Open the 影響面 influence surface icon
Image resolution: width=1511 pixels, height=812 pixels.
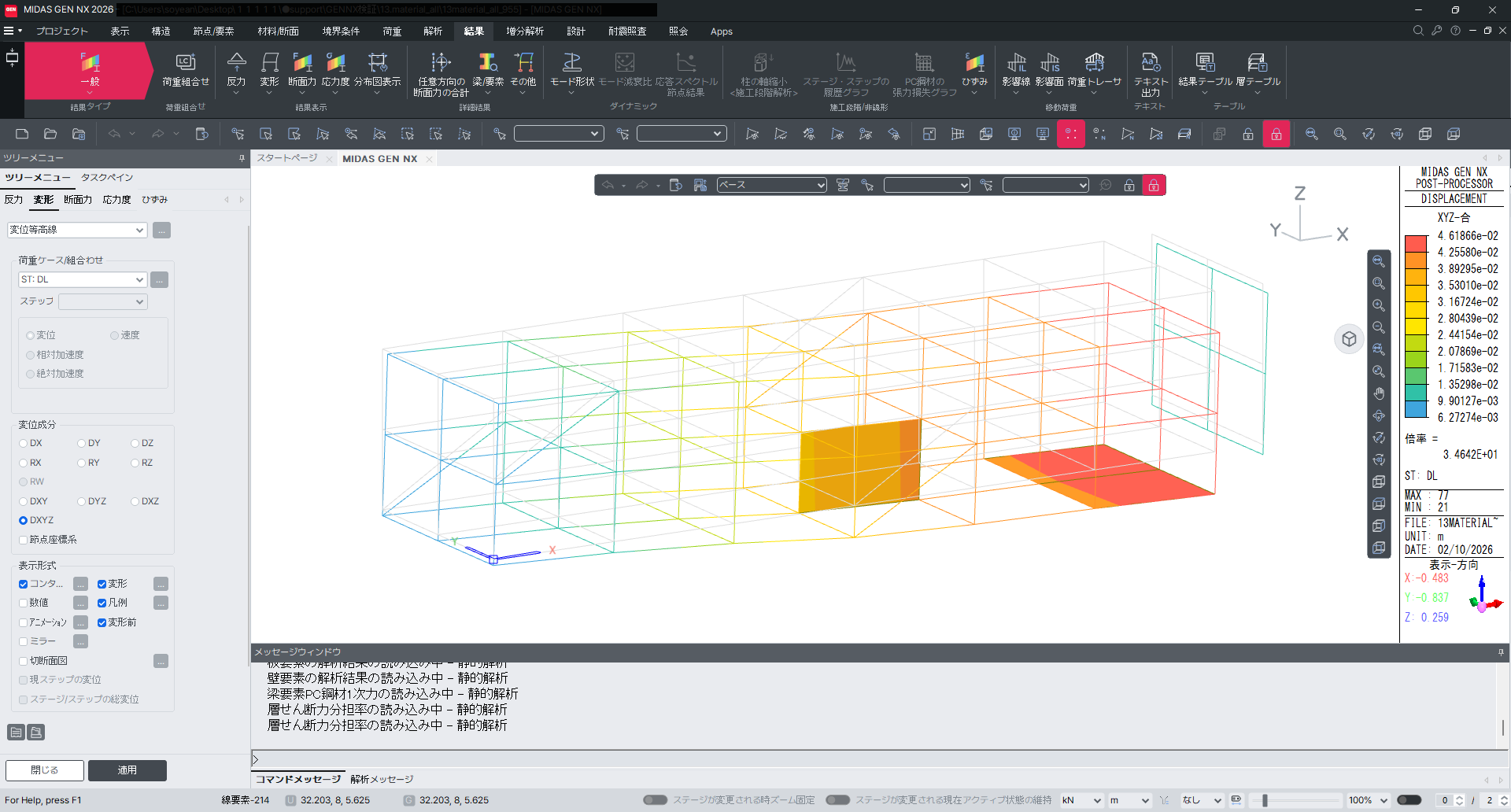pos(1050,69)
